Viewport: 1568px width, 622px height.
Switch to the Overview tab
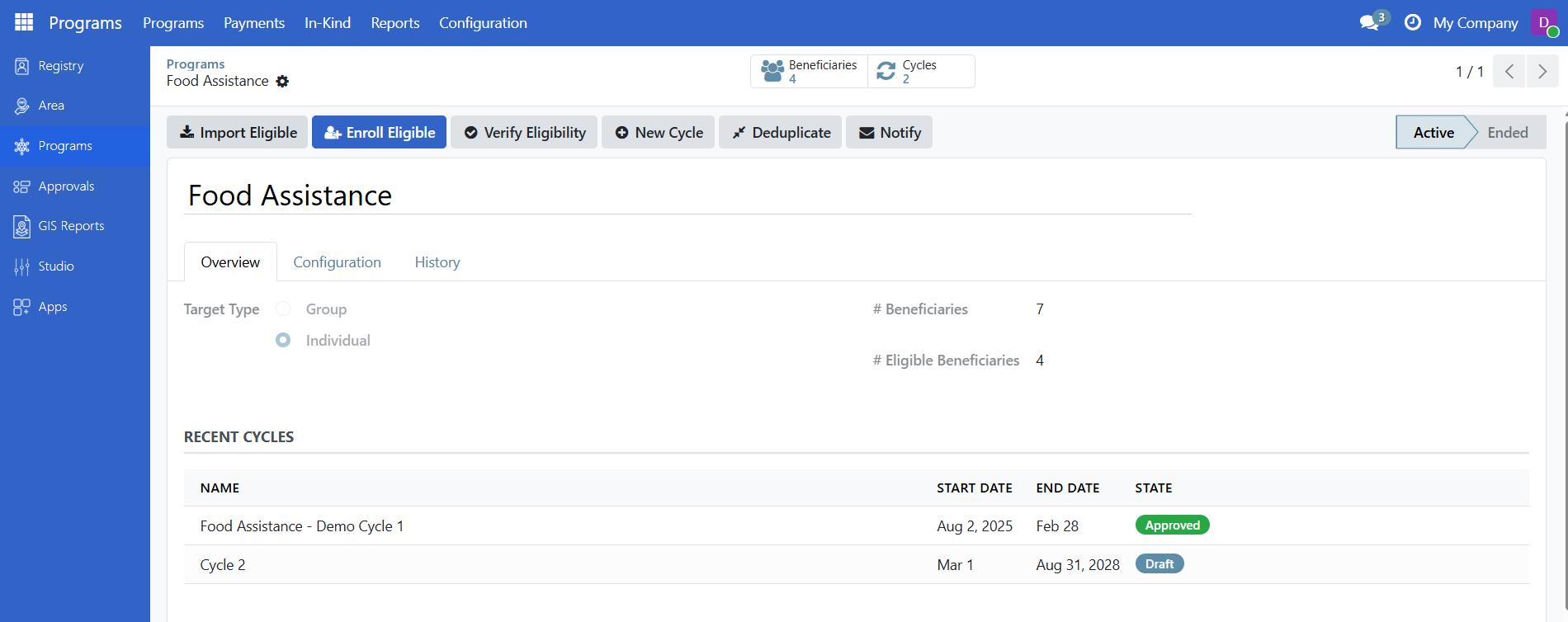tap(230, 262)
